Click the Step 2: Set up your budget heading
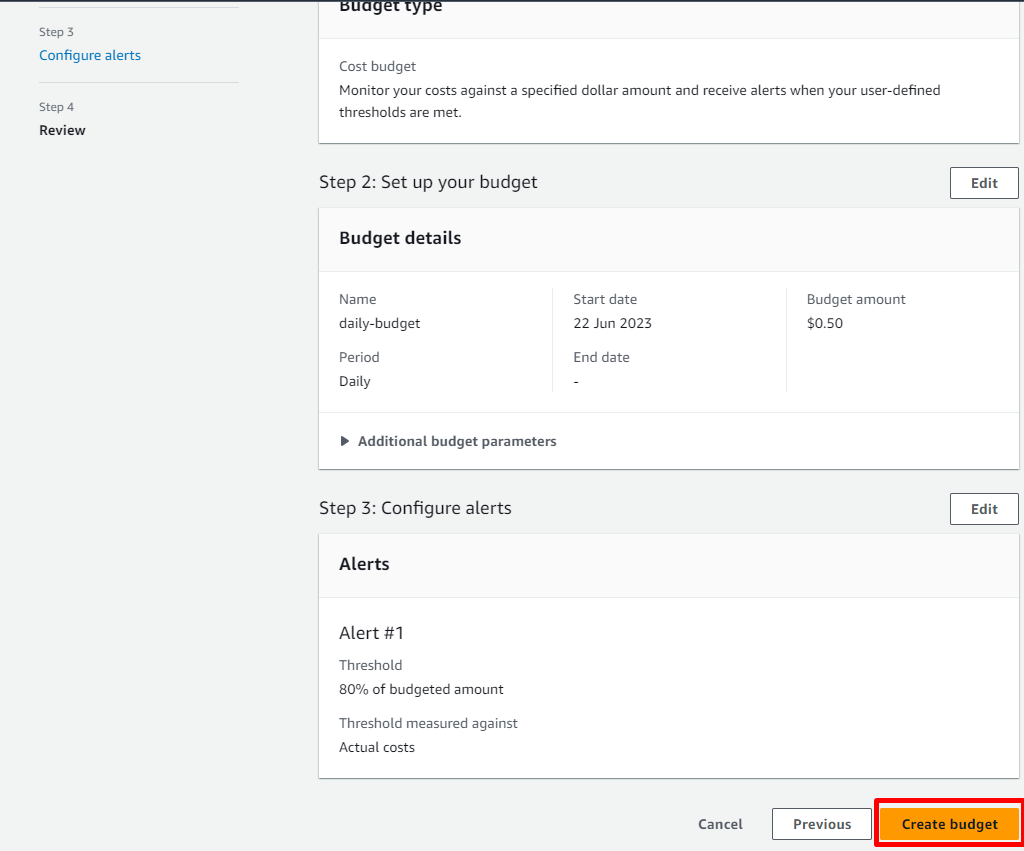Image resolution: width=1024 pixels, height=851 pixels. tap(428, 182)
